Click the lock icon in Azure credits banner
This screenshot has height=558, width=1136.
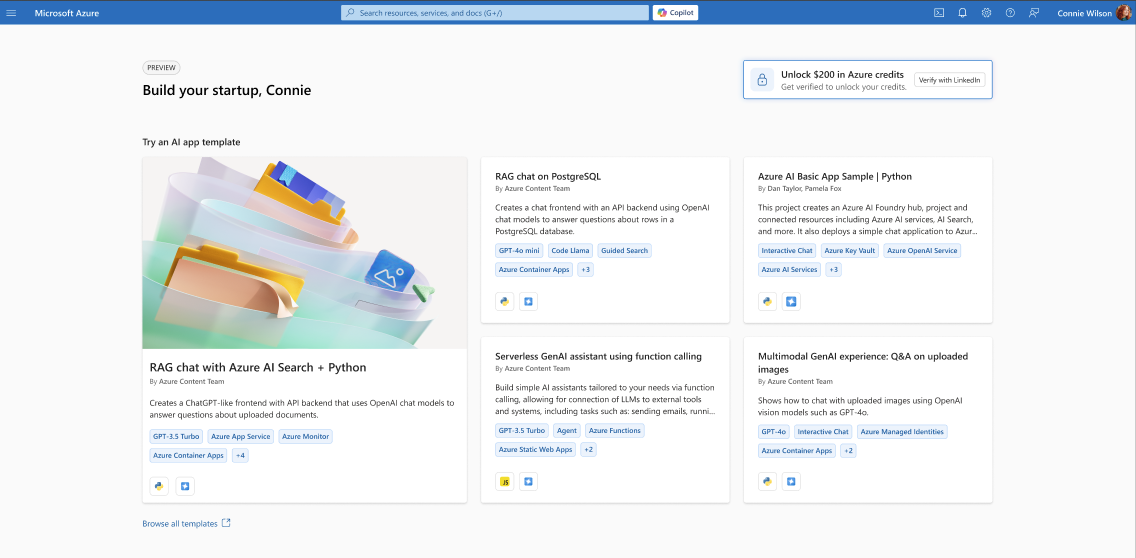click(x=762, y=80)
